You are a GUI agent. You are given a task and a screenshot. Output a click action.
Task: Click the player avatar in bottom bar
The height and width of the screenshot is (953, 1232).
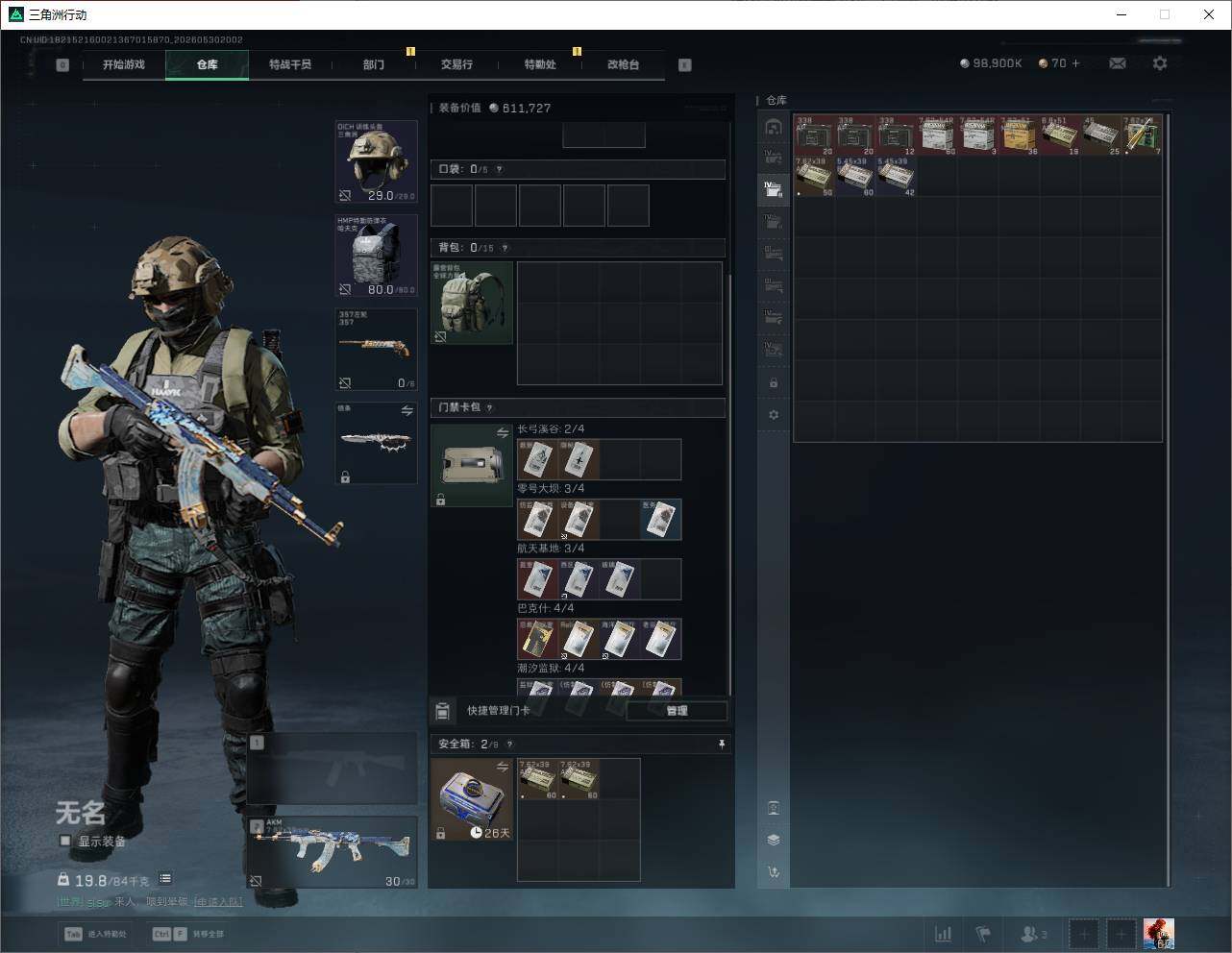pos(1158,934)
